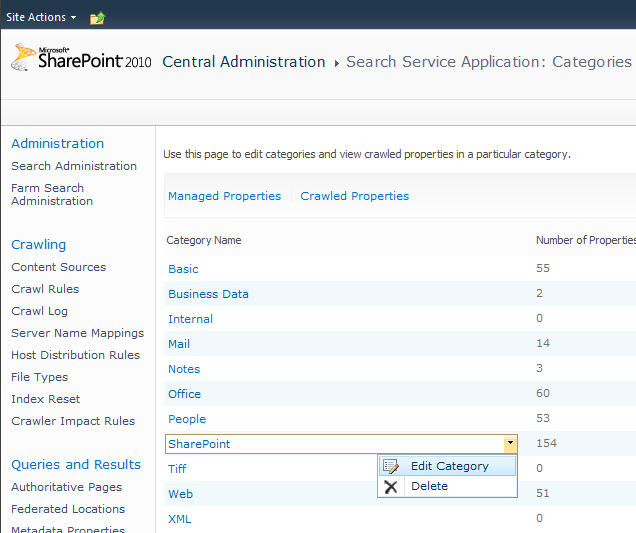
Task: Open File Types in sidebar
Action: [39, 377]
